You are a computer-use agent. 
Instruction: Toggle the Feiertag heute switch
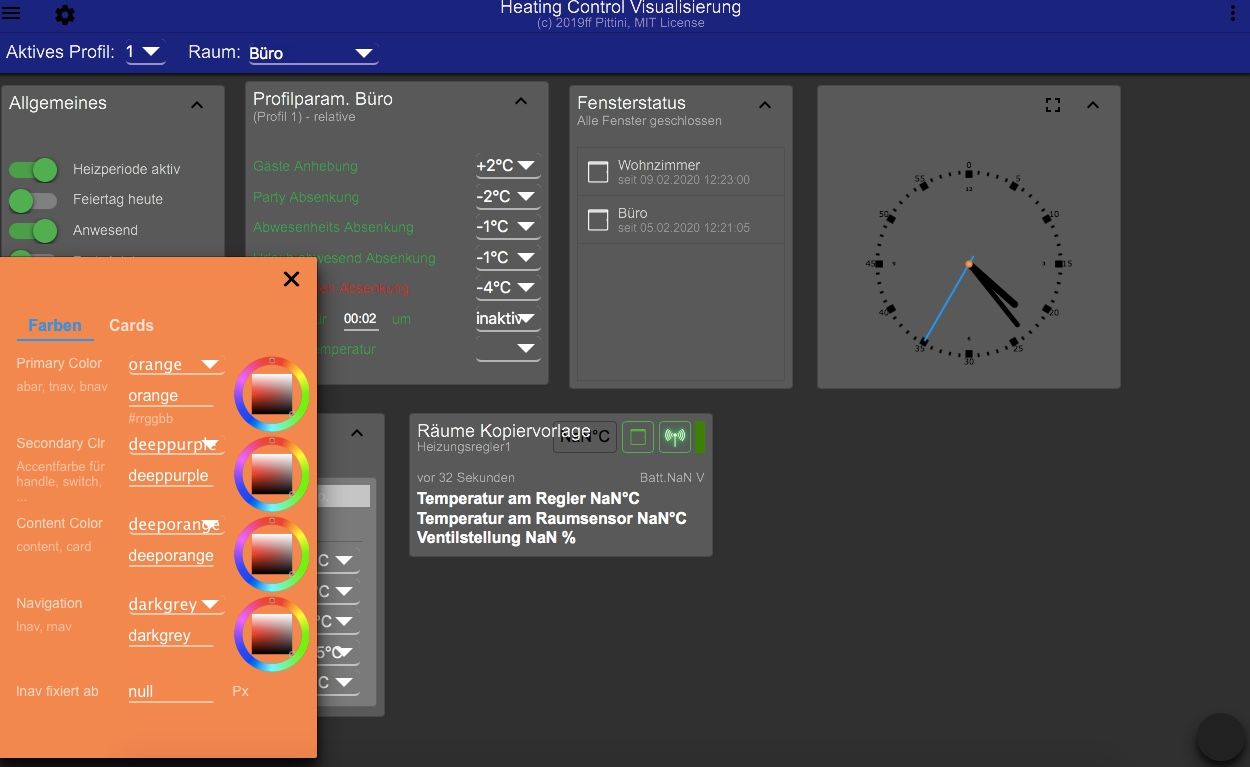pos(33,200)
